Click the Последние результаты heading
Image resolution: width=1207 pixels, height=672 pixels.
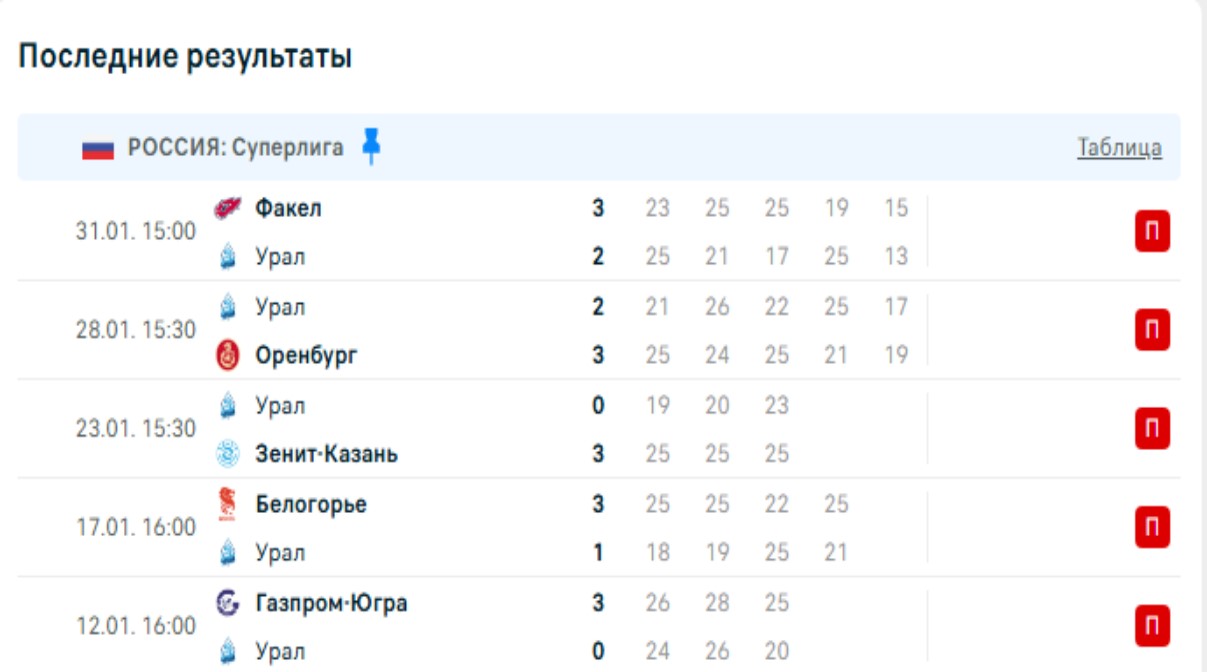pyautogui.click(x=185, y=56)
